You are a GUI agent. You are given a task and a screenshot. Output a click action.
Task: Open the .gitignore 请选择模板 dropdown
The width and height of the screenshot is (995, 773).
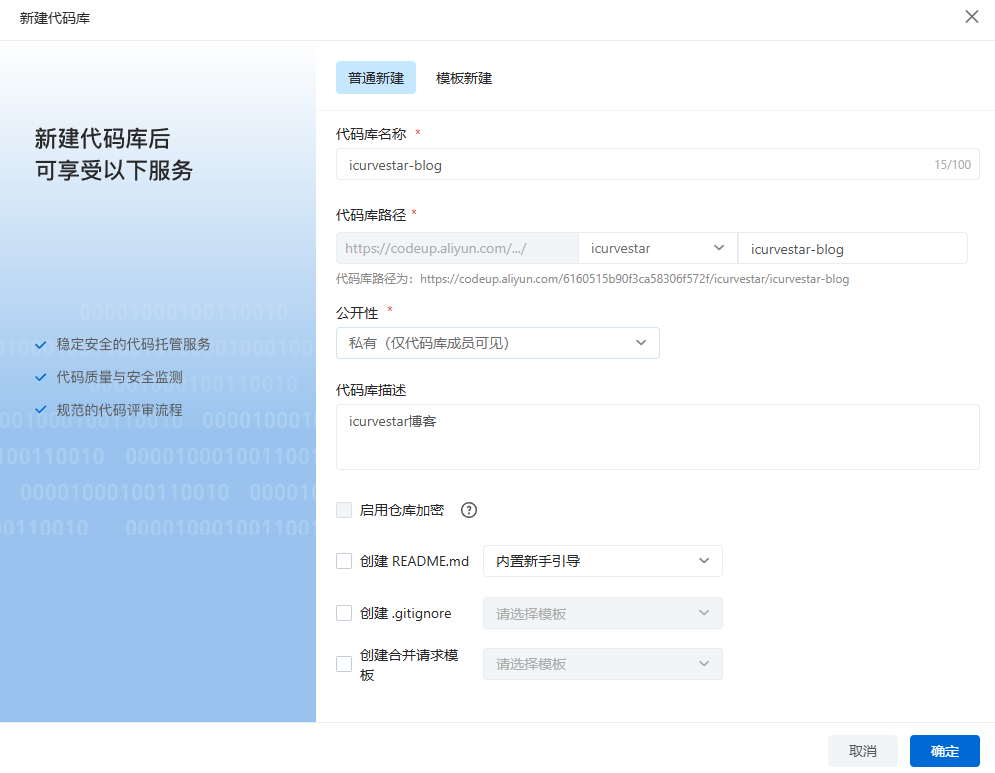(x=601, y=613)
